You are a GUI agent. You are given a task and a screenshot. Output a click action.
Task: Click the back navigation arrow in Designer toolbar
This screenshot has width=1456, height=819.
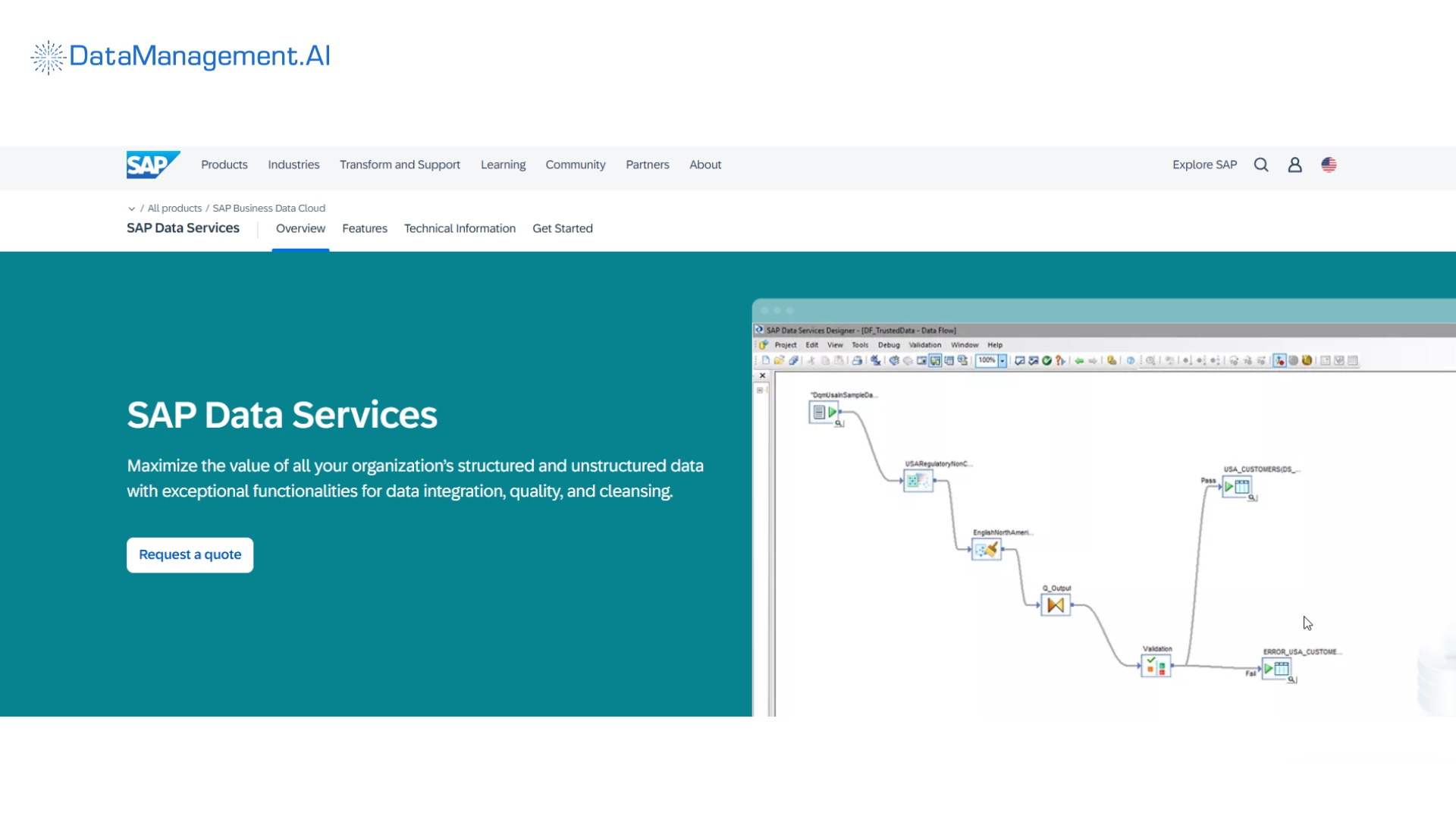pyautogui.click(x=1080, y=360)
